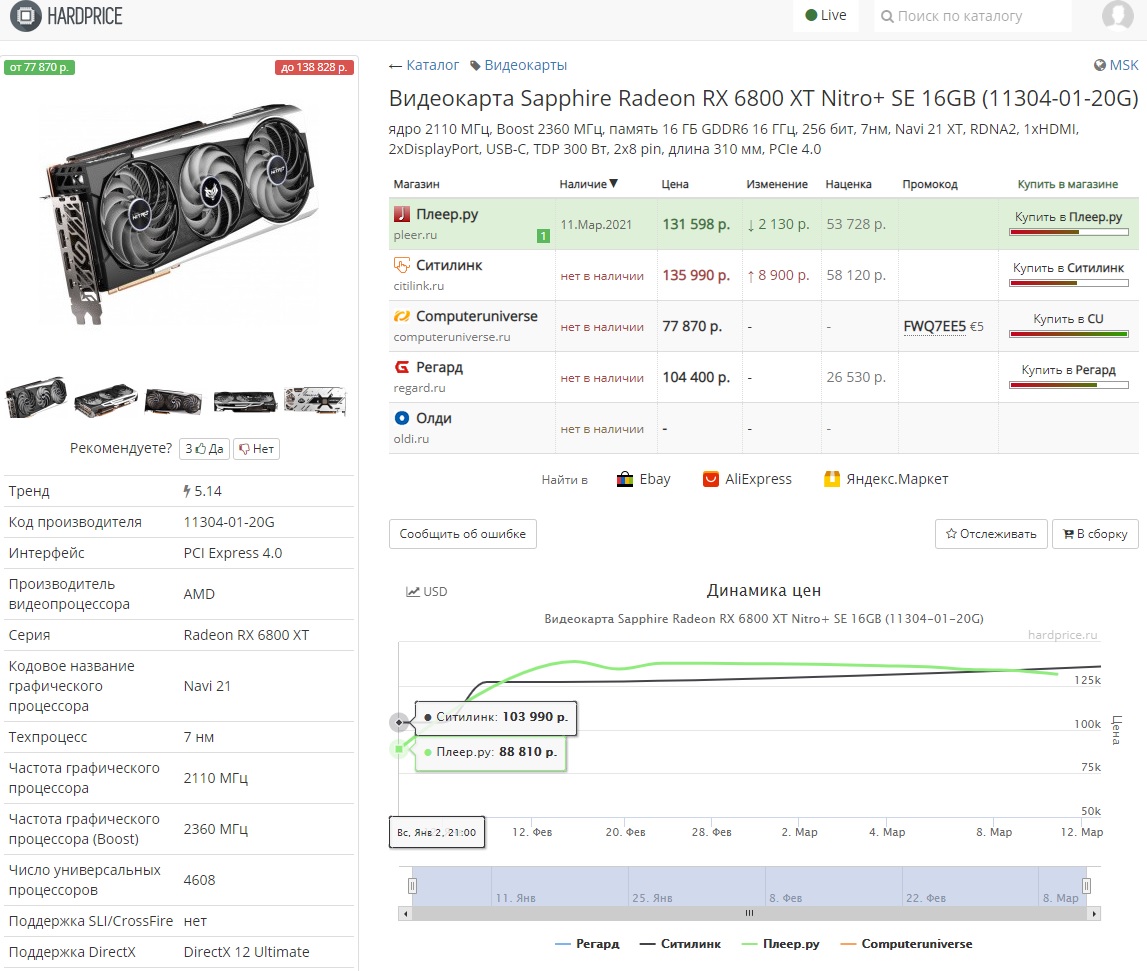Sort by Изменение column header
The height and width of the screenshot is (971, 1147).
tap(777, 184)
